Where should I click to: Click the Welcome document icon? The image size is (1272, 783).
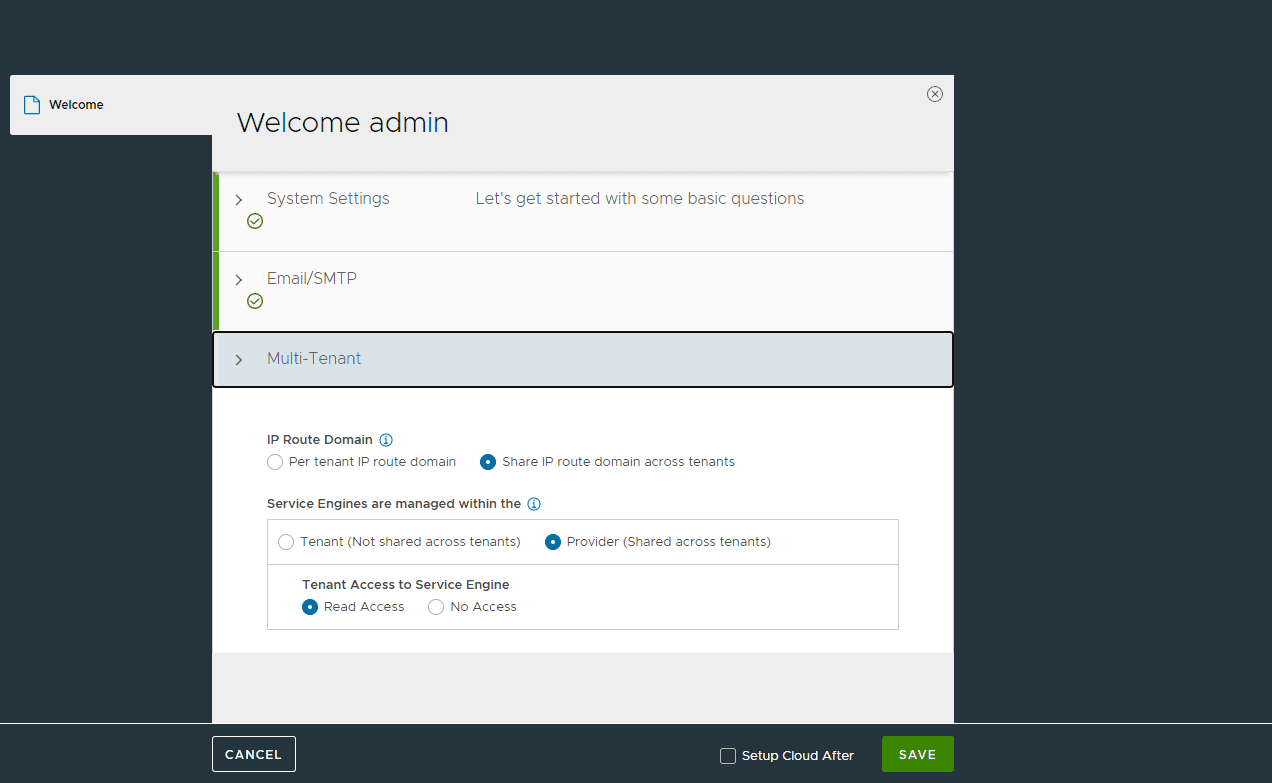click(32, 105)
